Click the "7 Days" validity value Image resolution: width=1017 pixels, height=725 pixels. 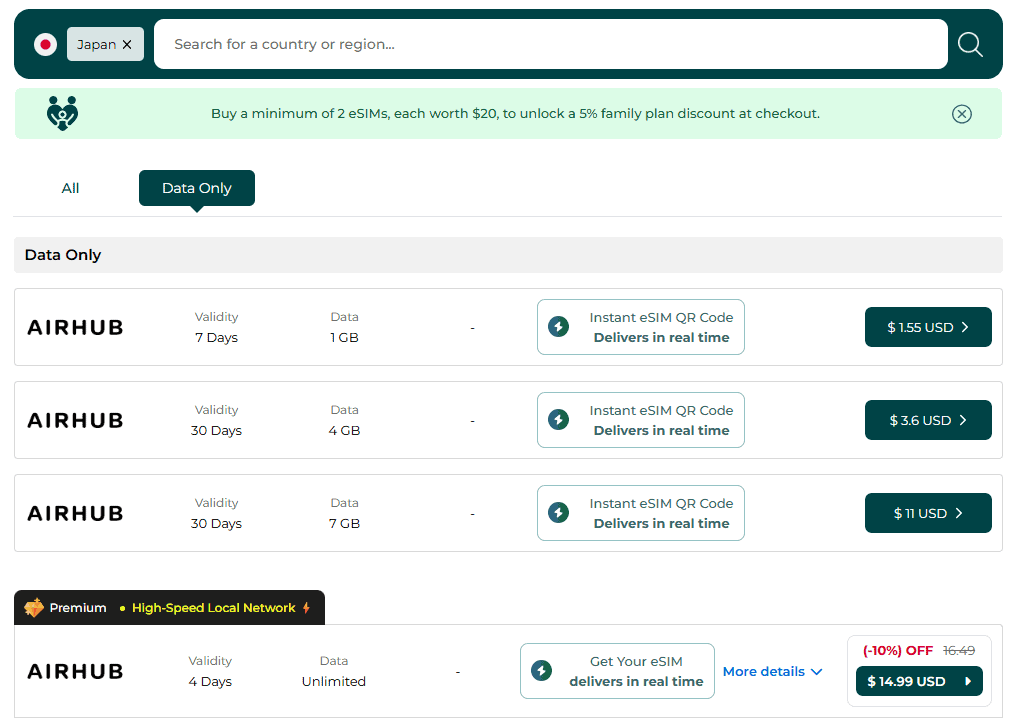(x=217, y=338)
